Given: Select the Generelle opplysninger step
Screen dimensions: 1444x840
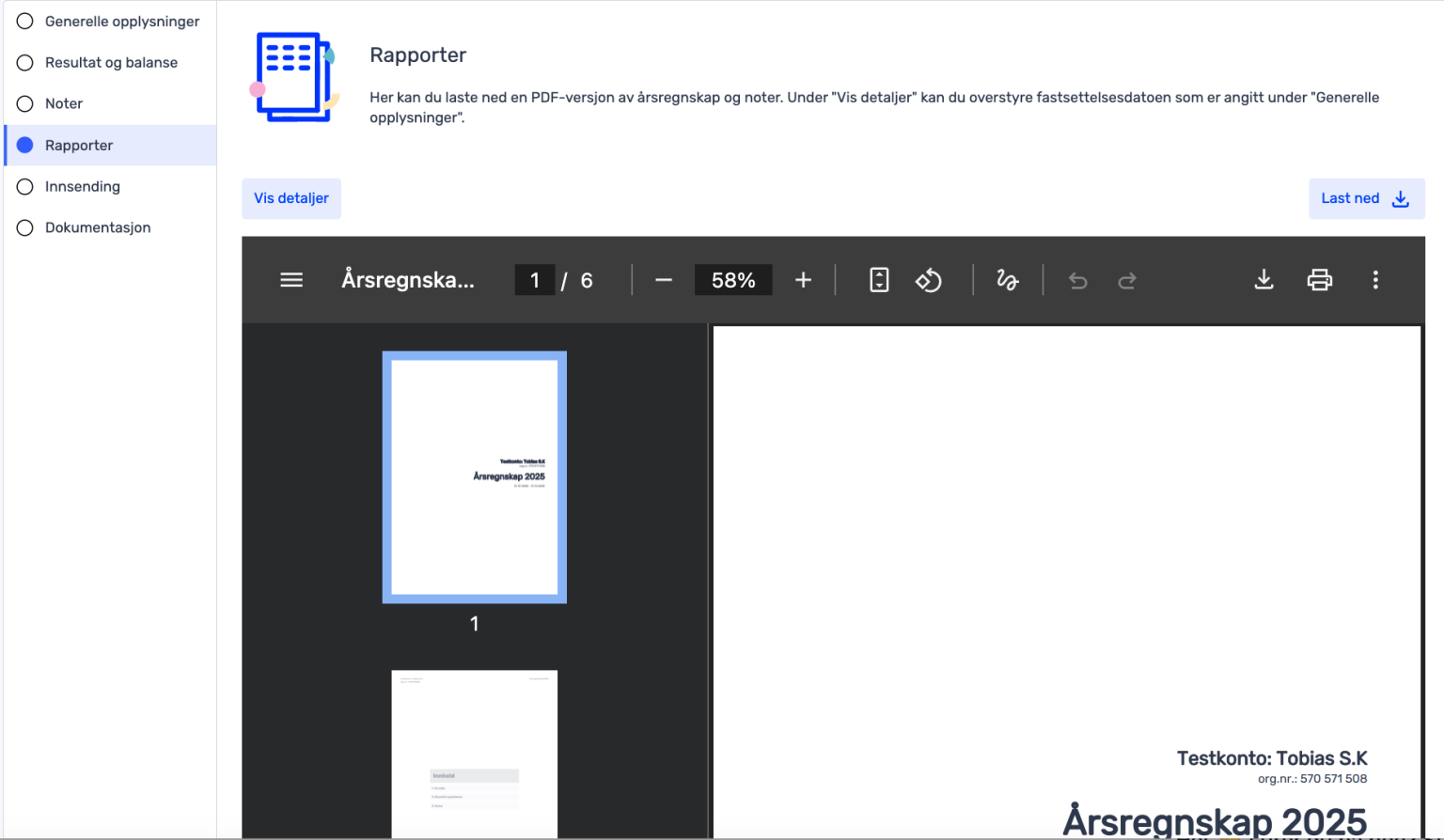Looking at the screenshot, I should (x=121, y=21).
